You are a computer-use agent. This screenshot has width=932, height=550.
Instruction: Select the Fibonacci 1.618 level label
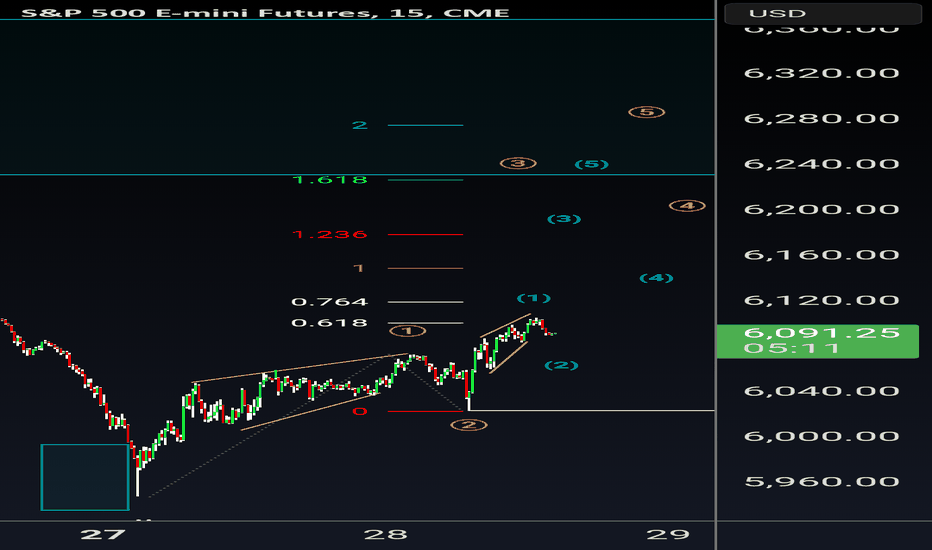pos(330,180)
